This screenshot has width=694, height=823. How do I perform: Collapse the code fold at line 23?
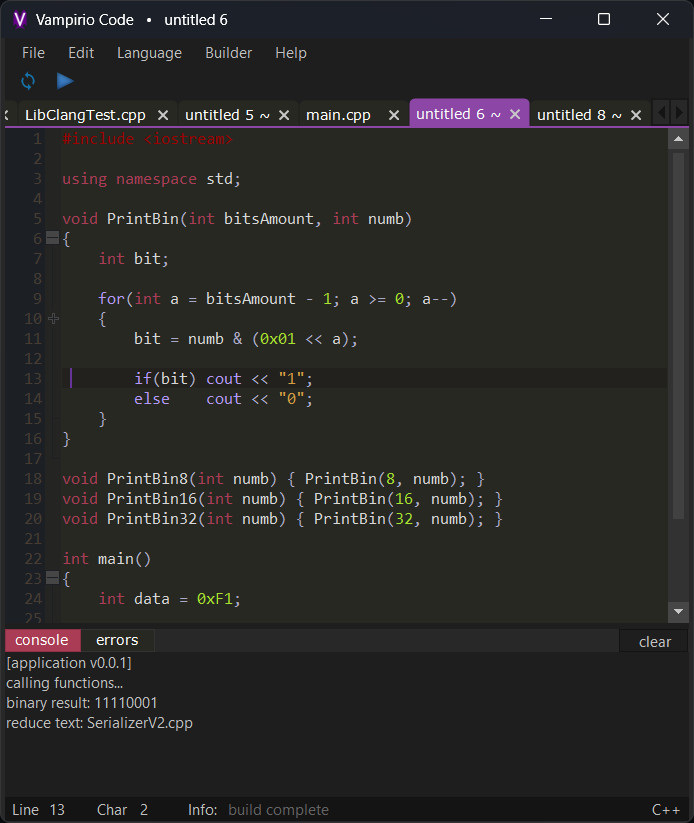click(x=52, y=578)
